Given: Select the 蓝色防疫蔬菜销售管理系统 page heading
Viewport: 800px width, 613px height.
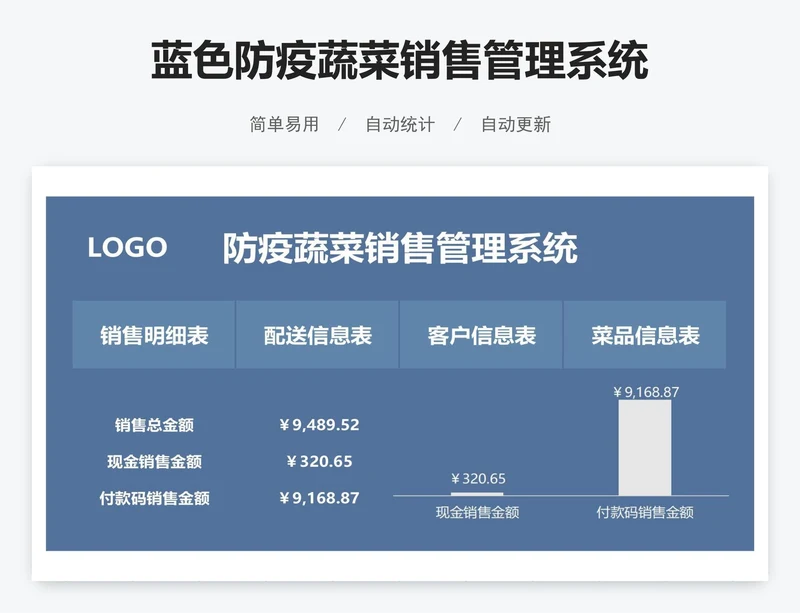Looking at the screenshot, I should click(400, 61).
